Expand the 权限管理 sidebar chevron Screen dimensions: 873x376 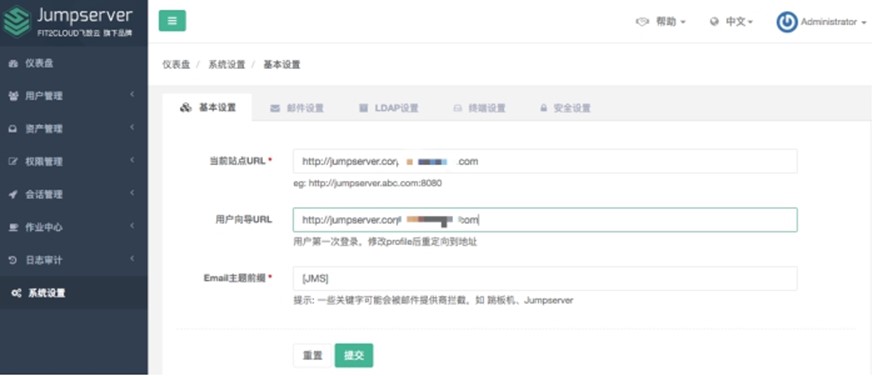(132, 161)
